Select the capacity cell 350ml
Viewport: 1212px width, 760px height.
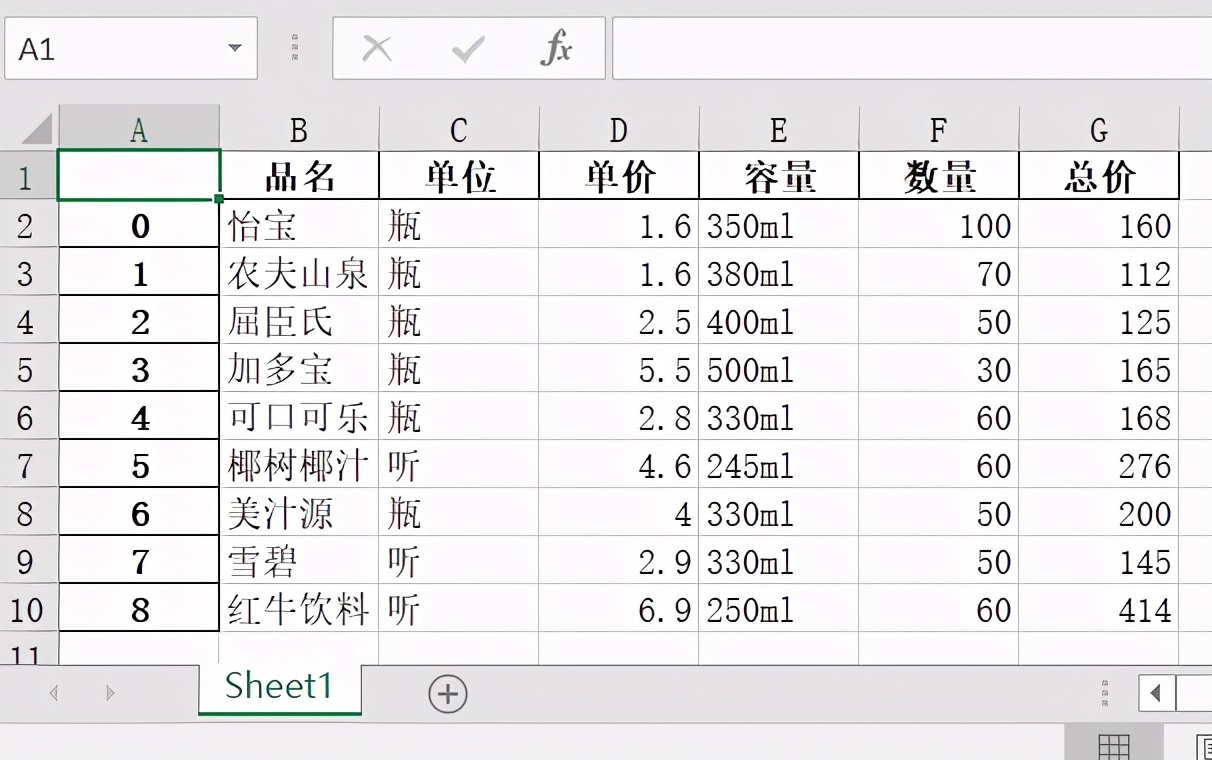pos(779,225)
